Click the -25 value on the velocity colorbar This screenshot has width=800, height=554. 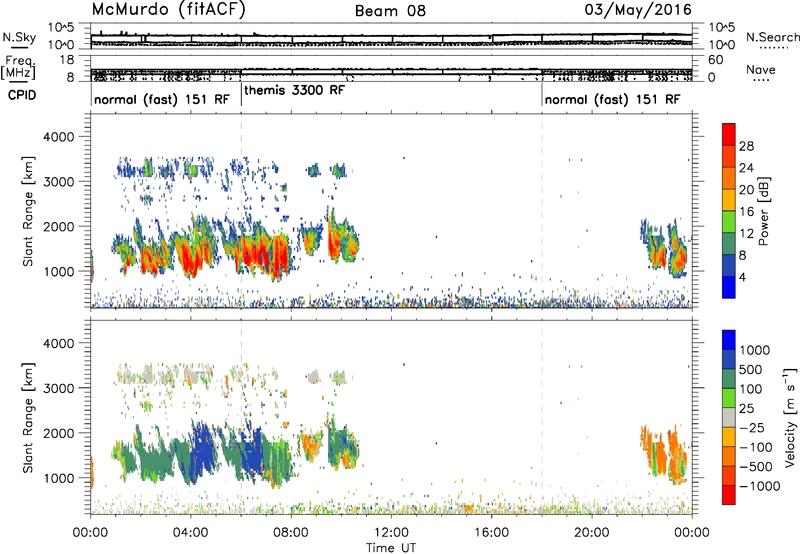[x=752, y=428]
